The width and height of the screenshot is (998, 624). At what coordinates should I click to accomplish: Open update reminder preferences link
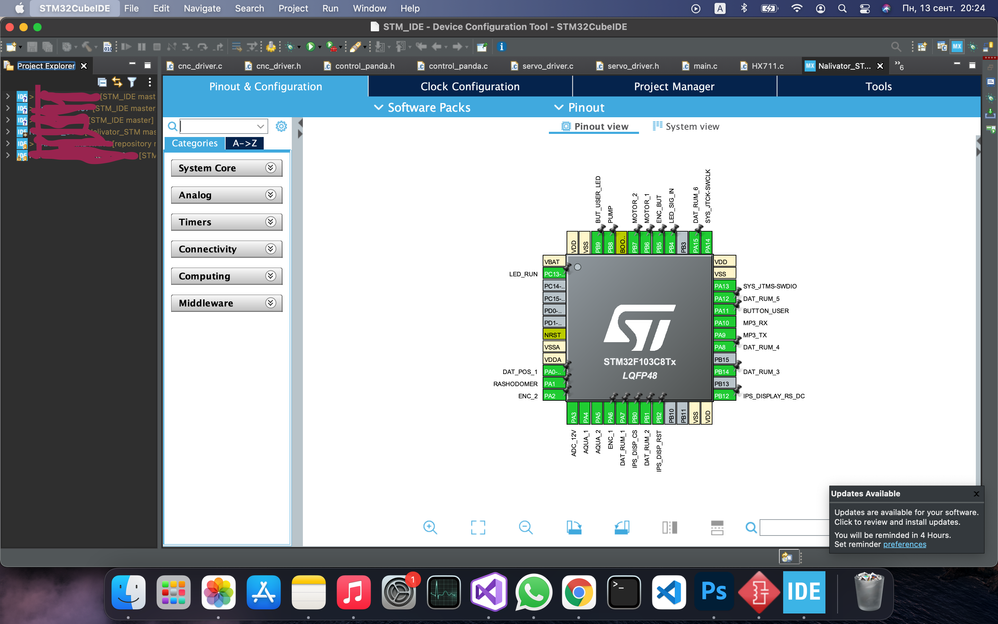(904, 544)
